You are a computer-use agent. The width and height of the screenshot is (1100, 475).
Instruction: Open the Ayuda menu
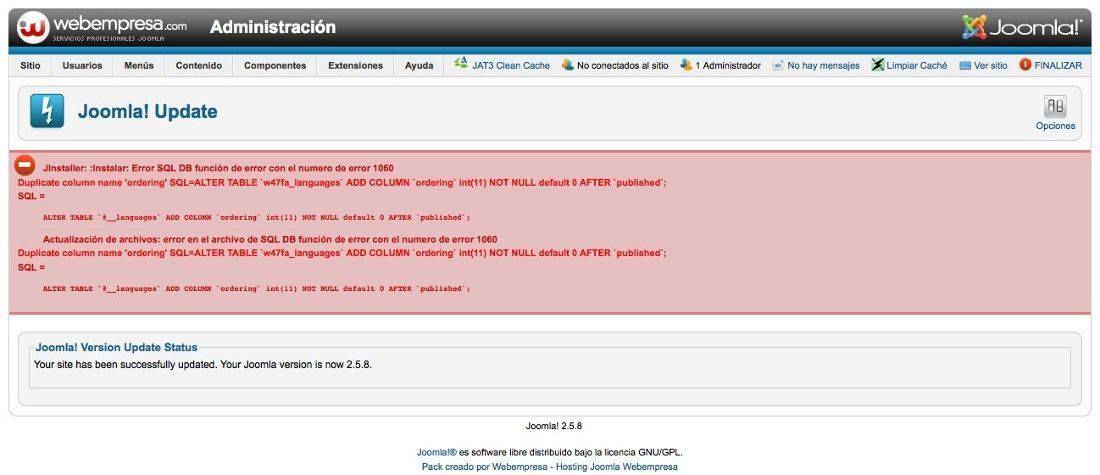tap(419, 65)
